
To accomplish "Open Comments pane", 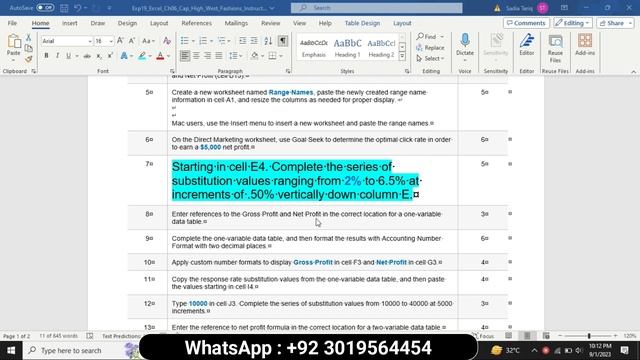I will pos(526,23).
